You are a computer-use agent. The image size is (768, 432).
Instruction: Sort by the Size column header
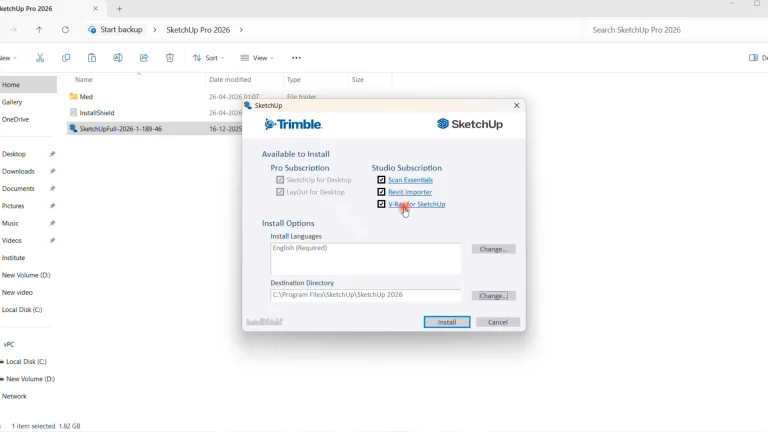(358, 79)
